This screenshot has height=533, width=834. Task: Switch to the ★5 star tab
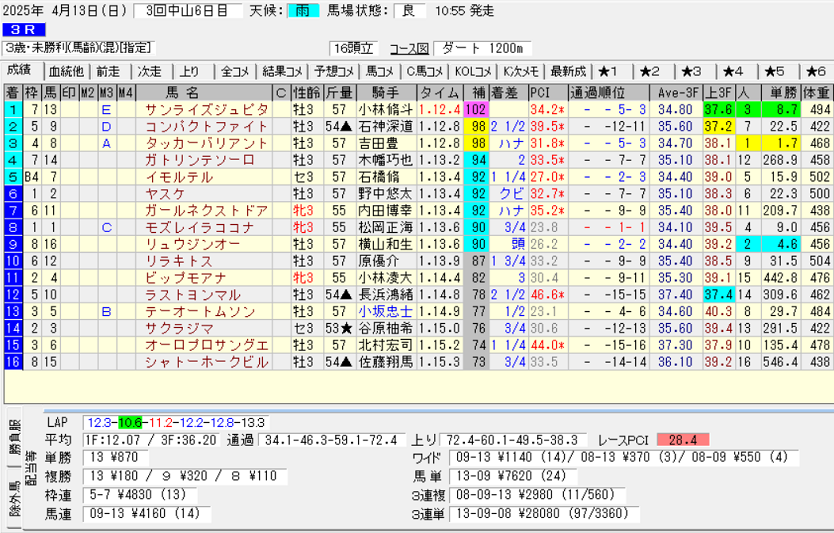tap(774, 71)
